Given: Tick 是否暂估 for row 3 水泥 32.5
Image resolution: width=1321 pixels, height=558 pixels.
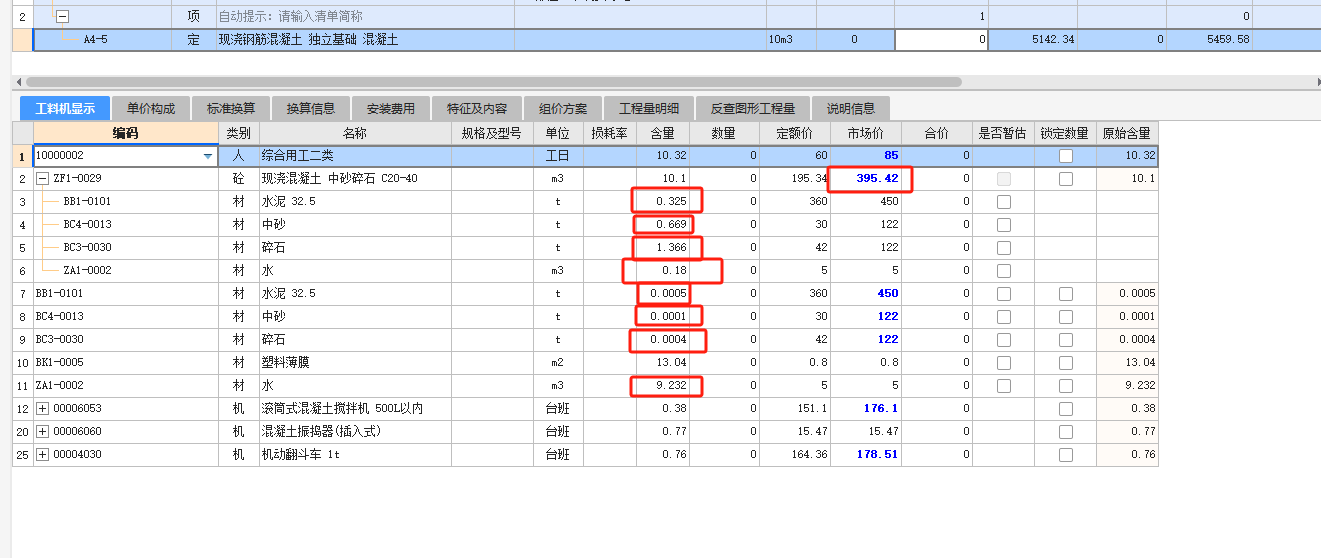Looking at the screenshot, I should point(1003,202).
